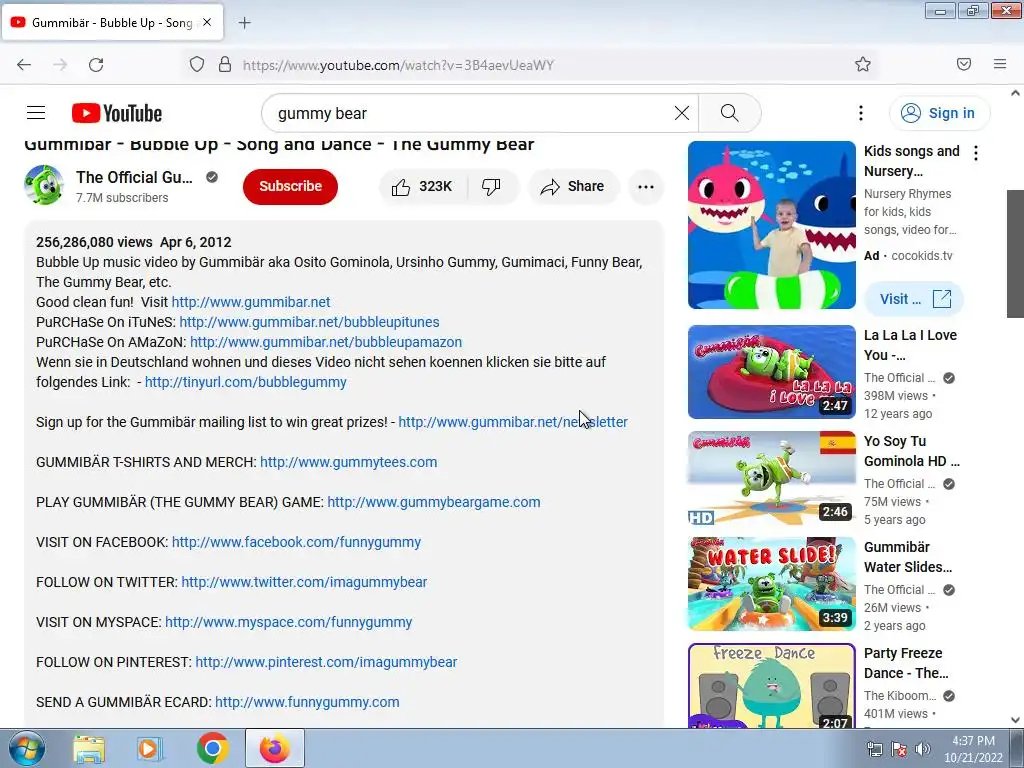Open the bubbleupitunes purchase link
Image resolution: width=1024 pixels, height=768 pixels.
310,322
